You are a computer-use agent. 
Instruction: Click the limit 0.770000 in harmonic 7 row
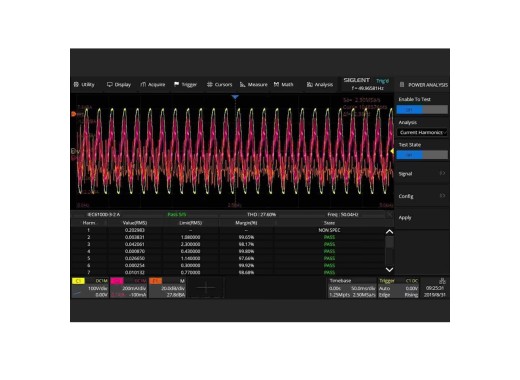[190, 272]
